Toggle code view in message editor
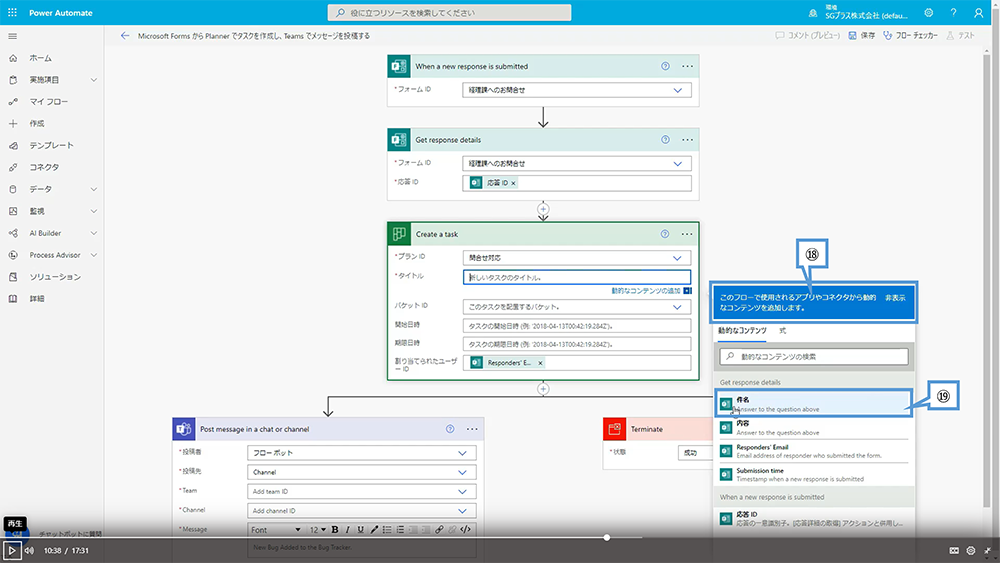Viewport: 1000px width, 563px height. pyautogui.click(x=466, y=530)
